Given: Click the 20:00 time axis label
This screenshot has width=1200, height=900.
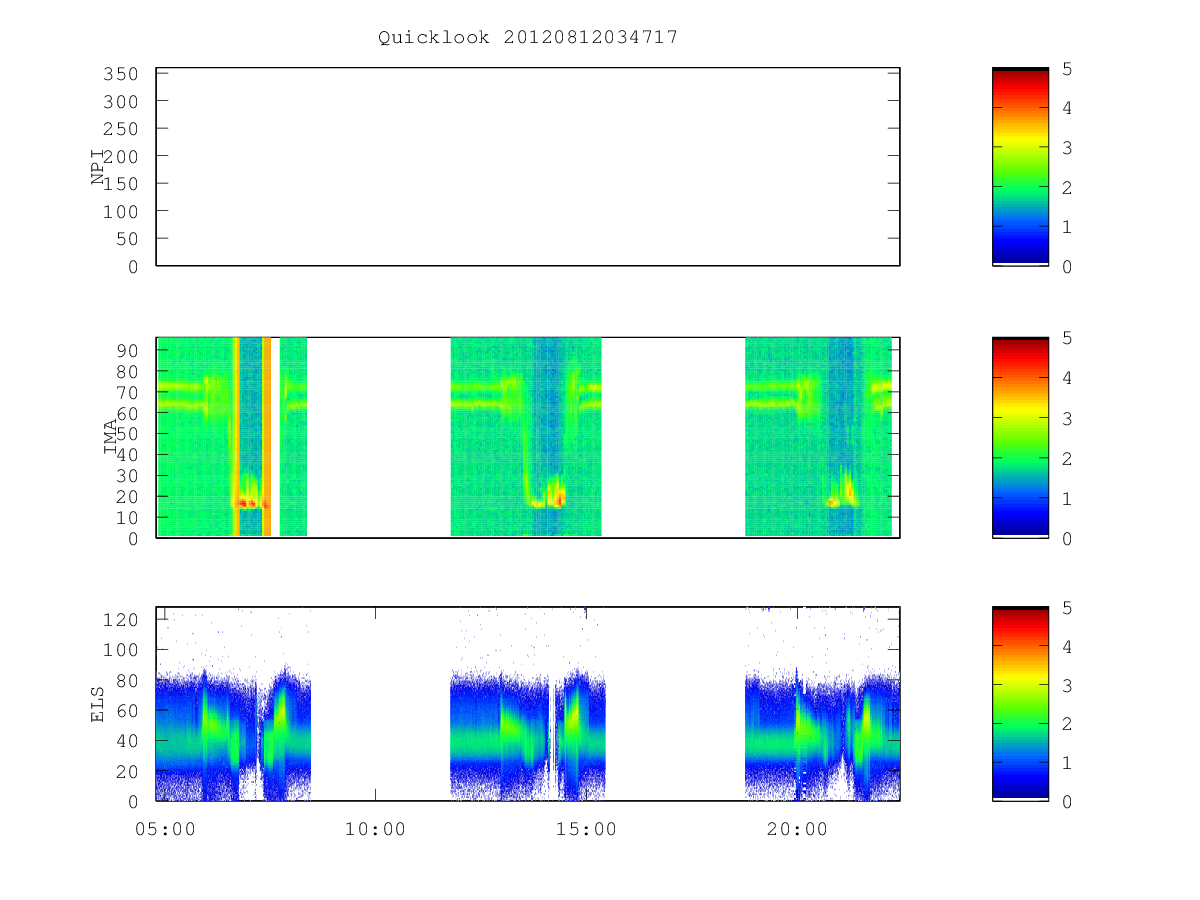Looking at the screenshot, I should [797, 829].
